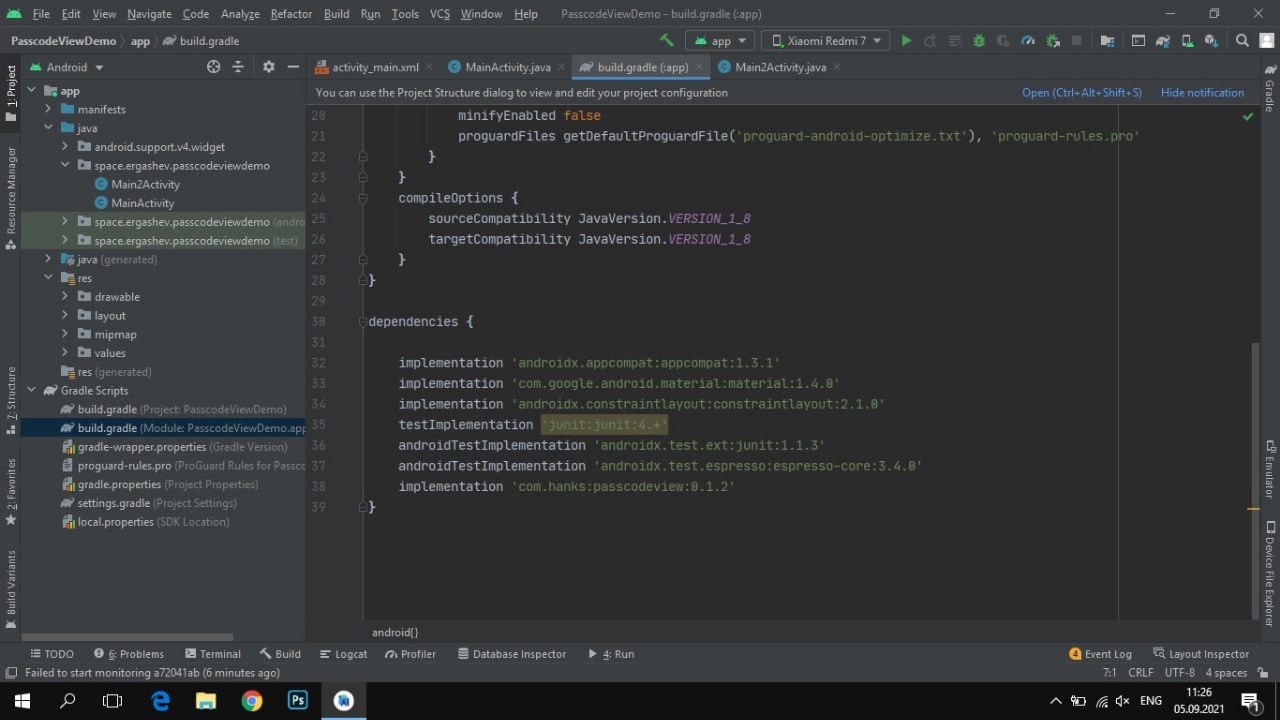Click Run with Coverage shield icon
This screenshot has width=1280, height=720.
coord(1003,41)
